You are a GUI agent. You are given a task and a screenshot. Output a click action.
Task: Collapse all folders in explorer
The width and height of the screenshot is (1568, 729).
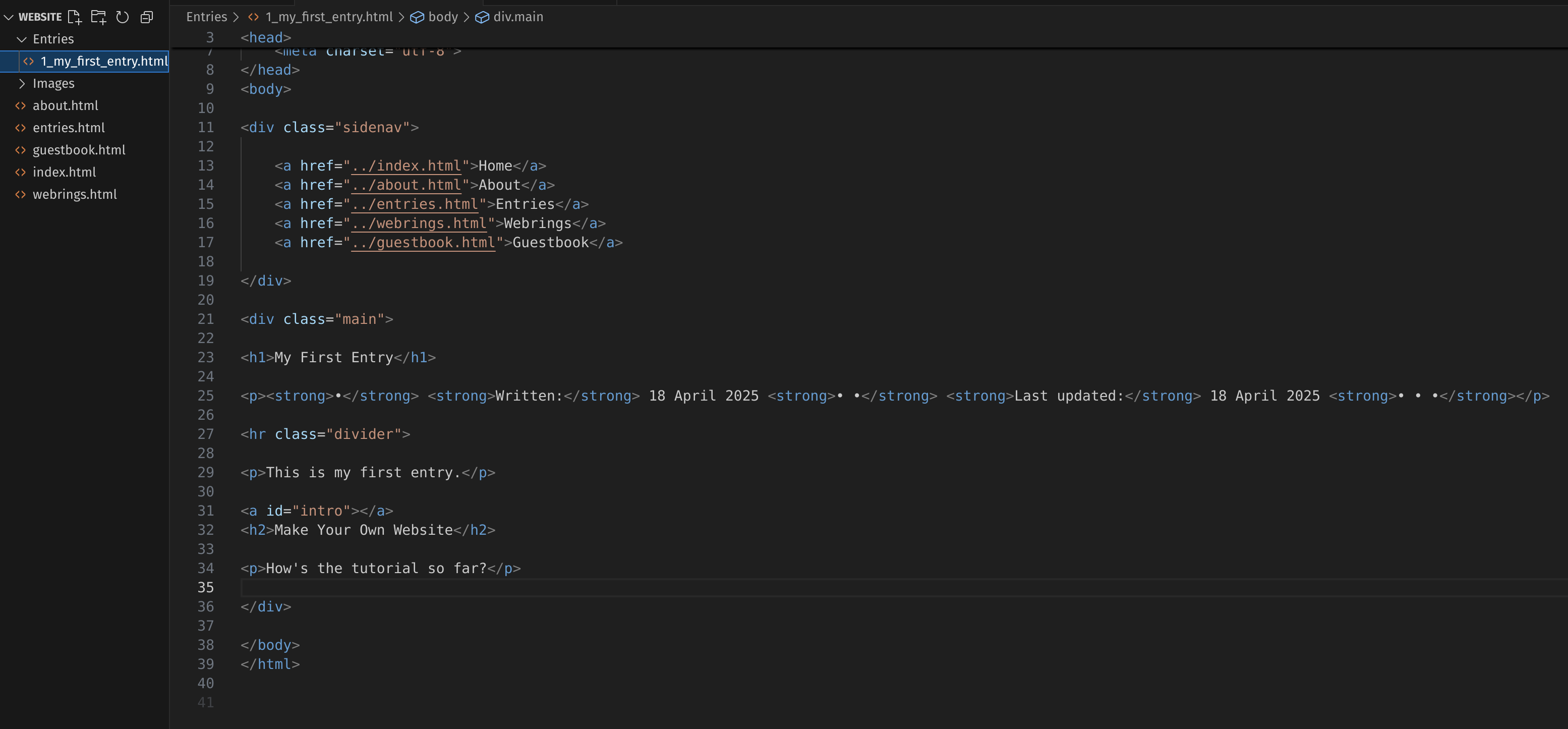(x=147, y=17)
